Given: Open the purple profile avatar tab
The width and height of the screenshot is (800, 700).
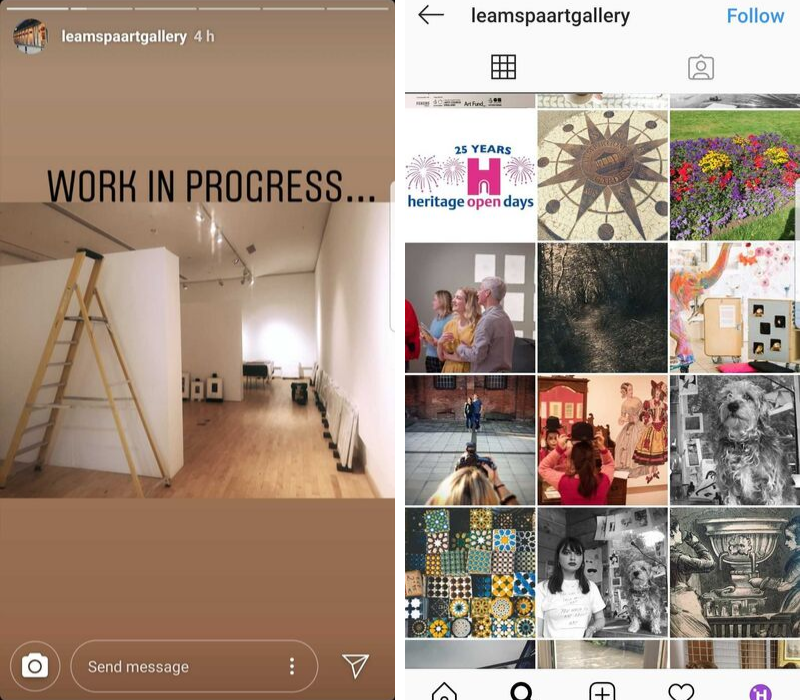Looking at the screenshot, I should pos(760,692).
